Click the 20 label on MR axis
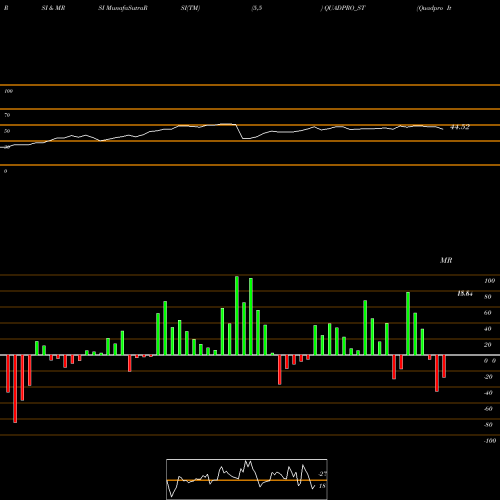The image size is (500, 500). (x=488, y=345)
